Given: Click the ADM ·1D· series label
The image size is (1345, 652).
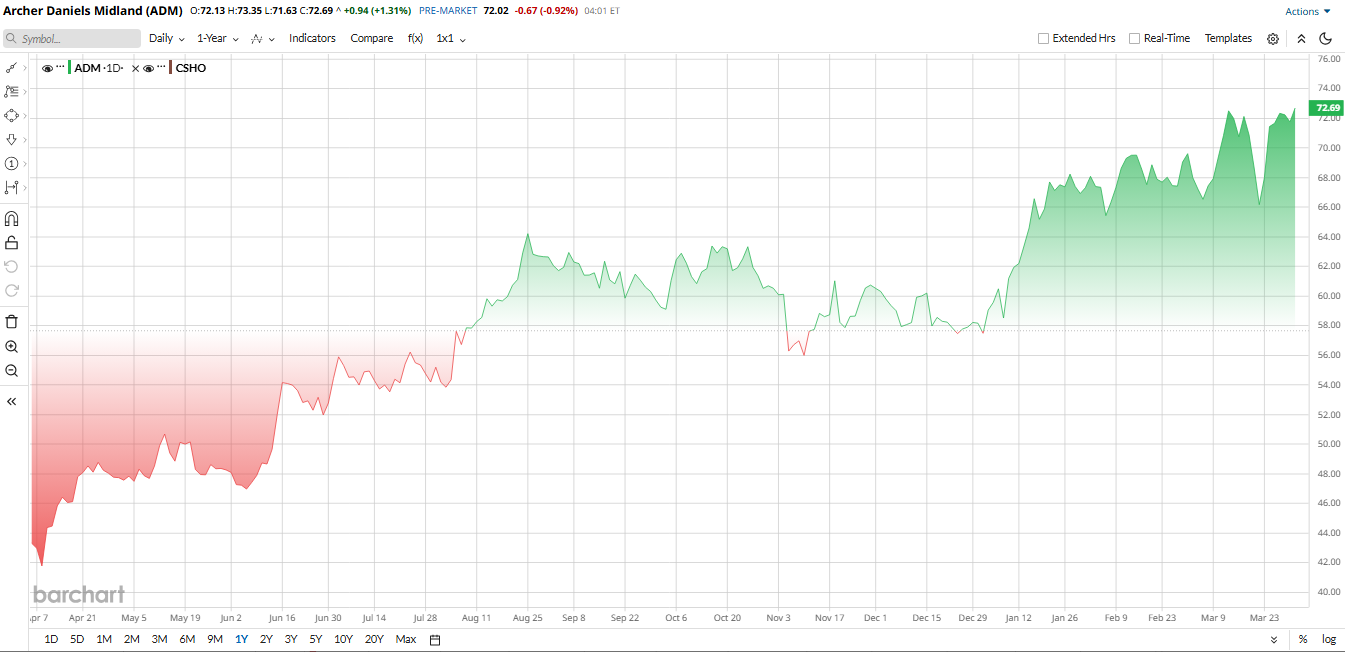Looking at the screenshot, I should tap(99, 68).
